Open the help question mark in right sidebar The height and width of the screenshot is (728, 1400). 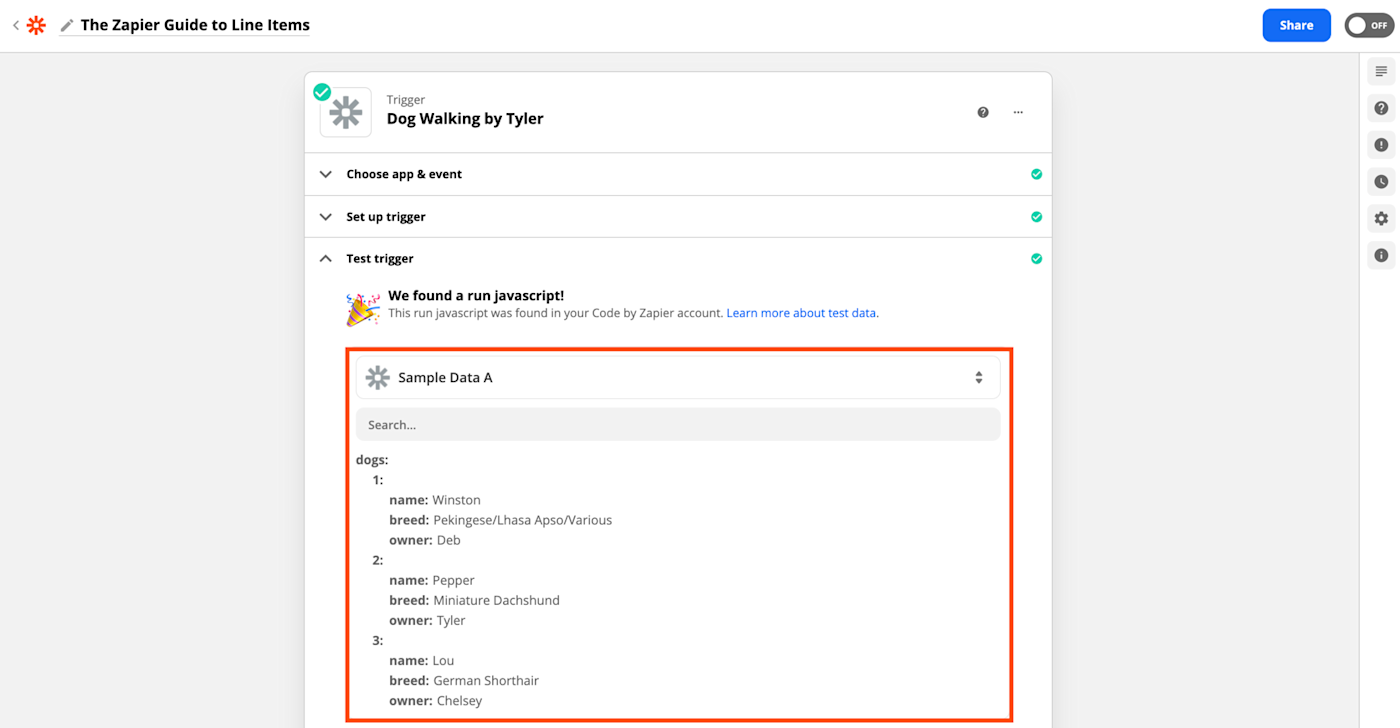coord(1381,108)
